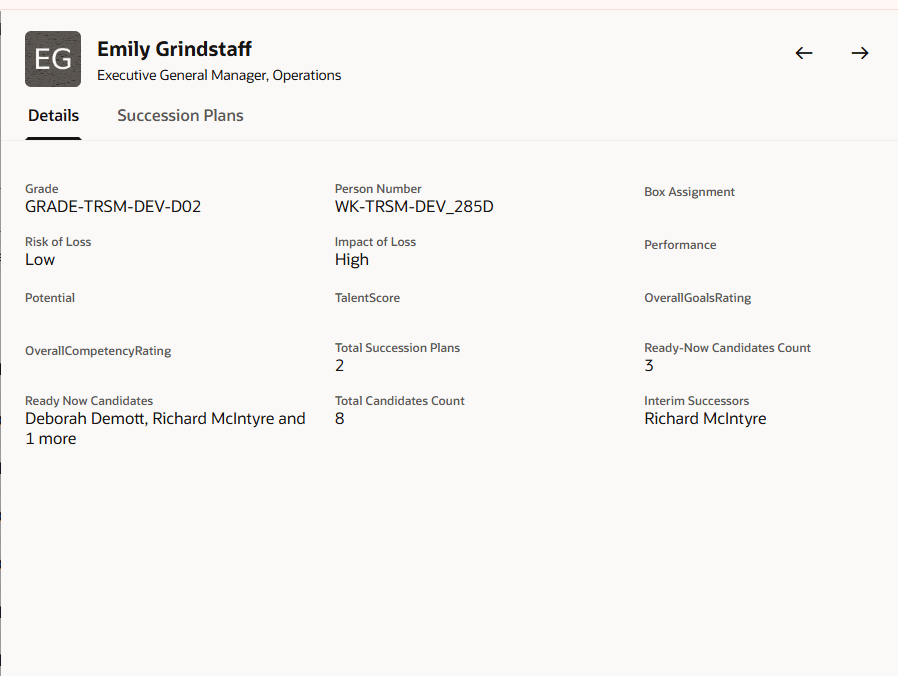Click the Grade value GRADE-TRSM-DEV-D02
The height and width of the screenshot is (676, 898).
113,207
